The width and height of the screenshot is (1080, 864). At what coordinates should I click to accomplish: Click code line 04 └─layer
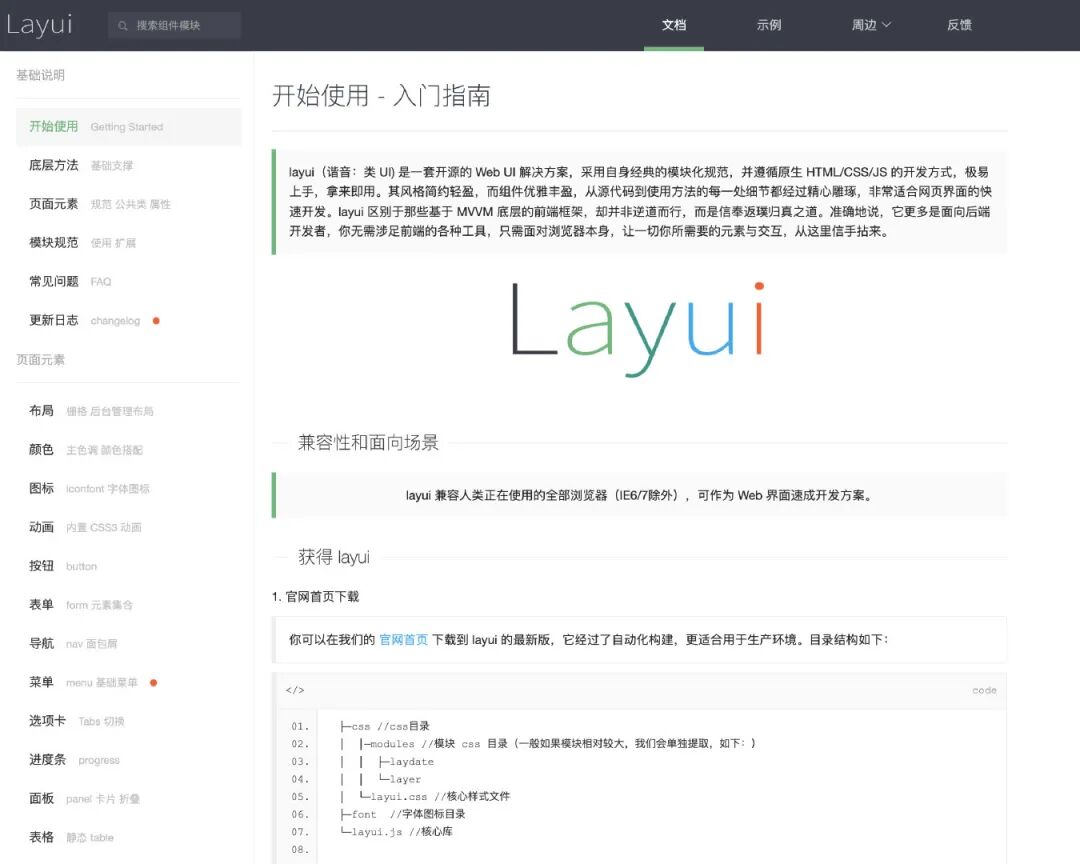tap(380, 779)
